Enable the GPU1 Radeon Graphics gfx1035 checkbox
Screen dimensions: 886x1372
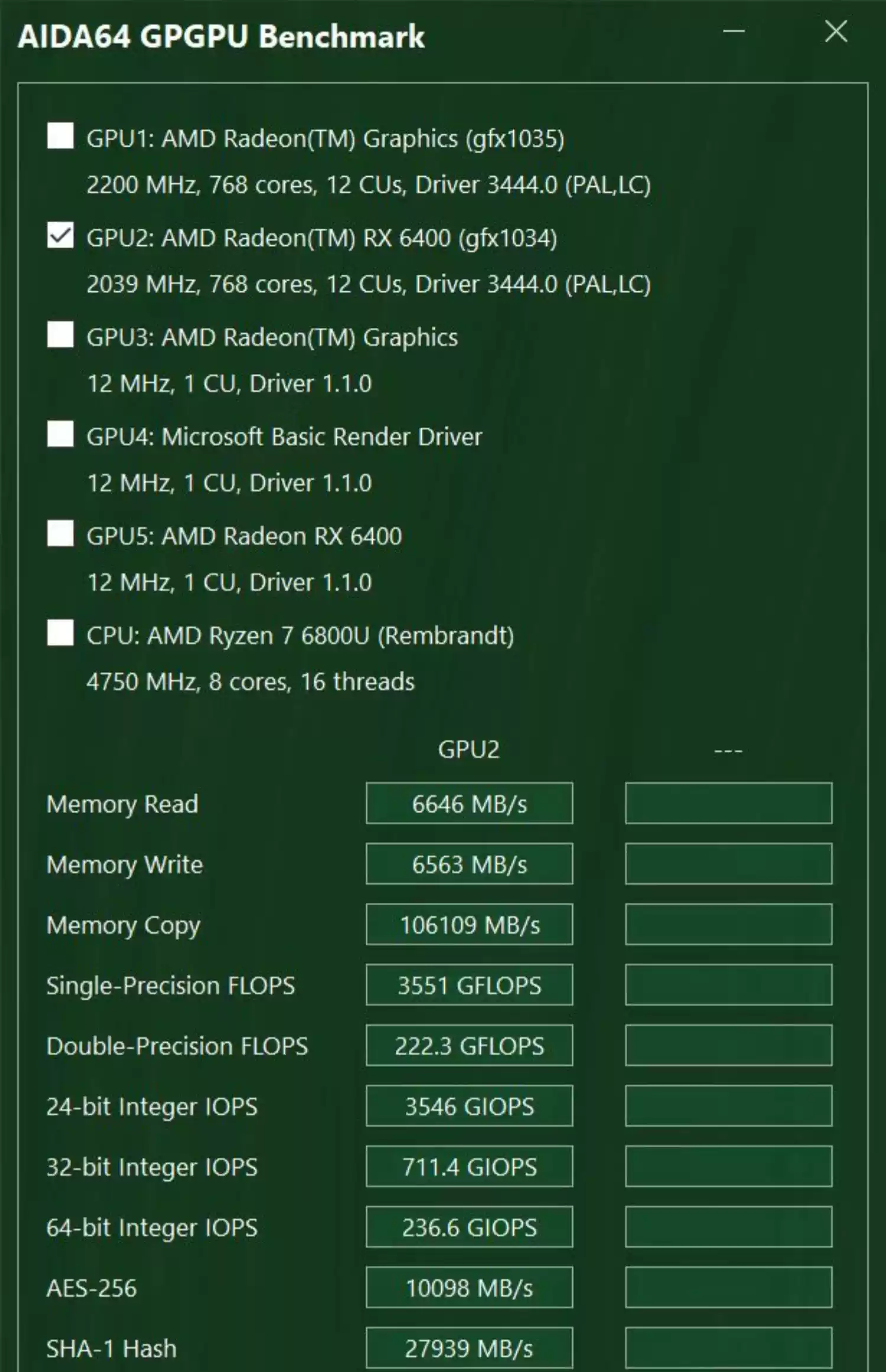click(60, 136)
